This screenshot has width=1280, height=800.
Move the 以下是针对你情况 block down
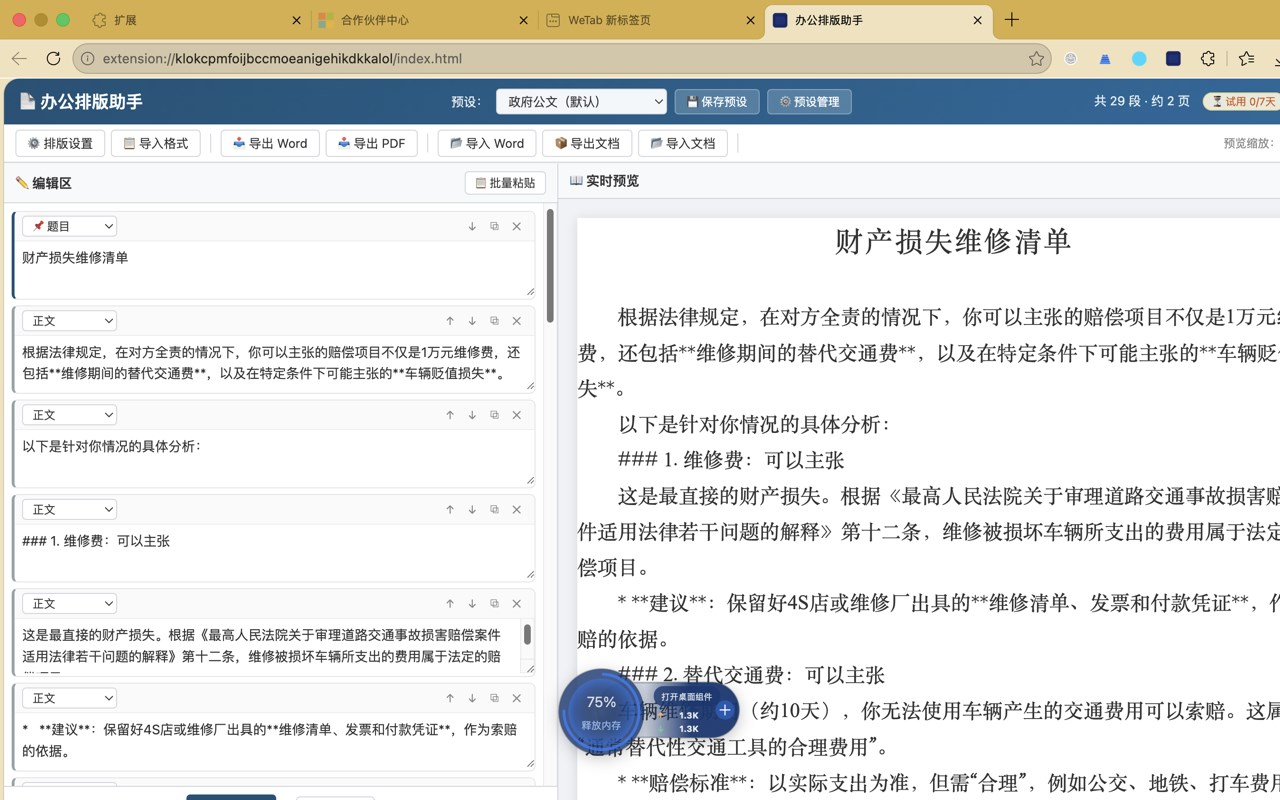(x=472, y=415)
